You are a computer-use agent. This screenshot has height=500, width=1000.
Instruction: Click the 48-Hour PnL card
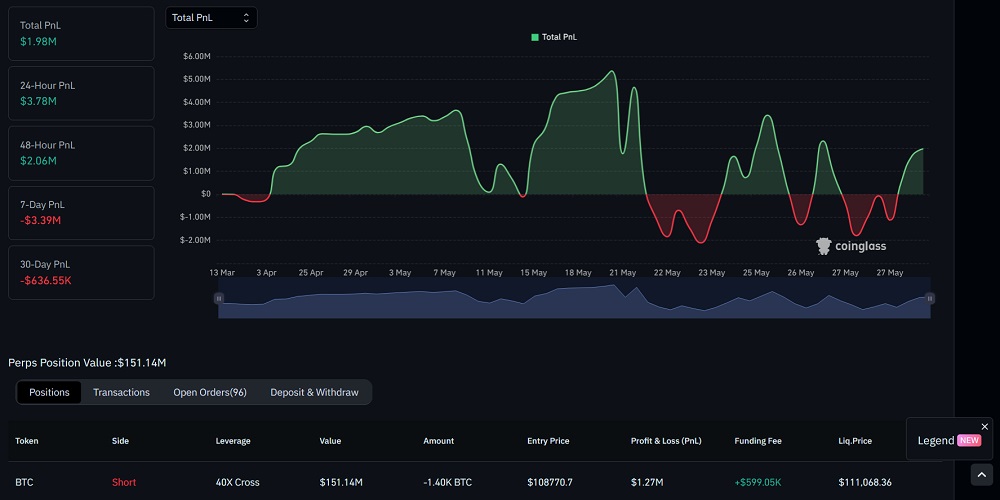[x=81, y=153]
